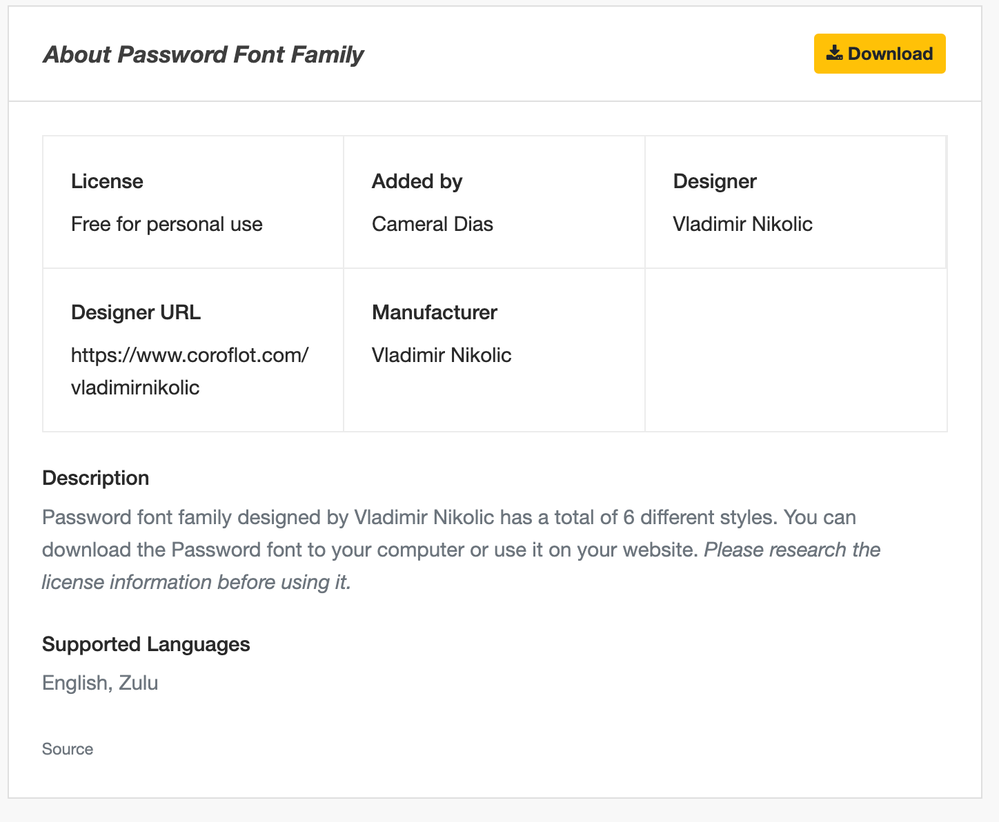Click the 'Added by' label
Screen dimensions: 999x822
417,181
